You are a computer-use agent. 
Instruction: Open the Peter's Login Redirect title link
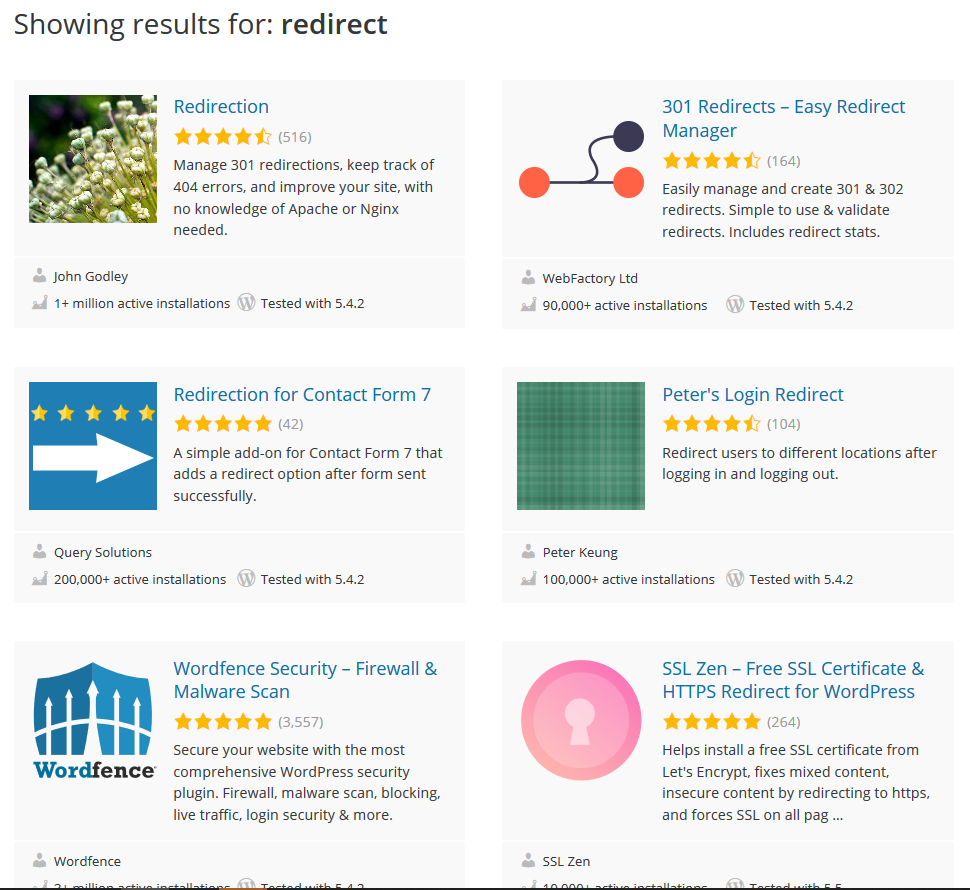point(752,395)
